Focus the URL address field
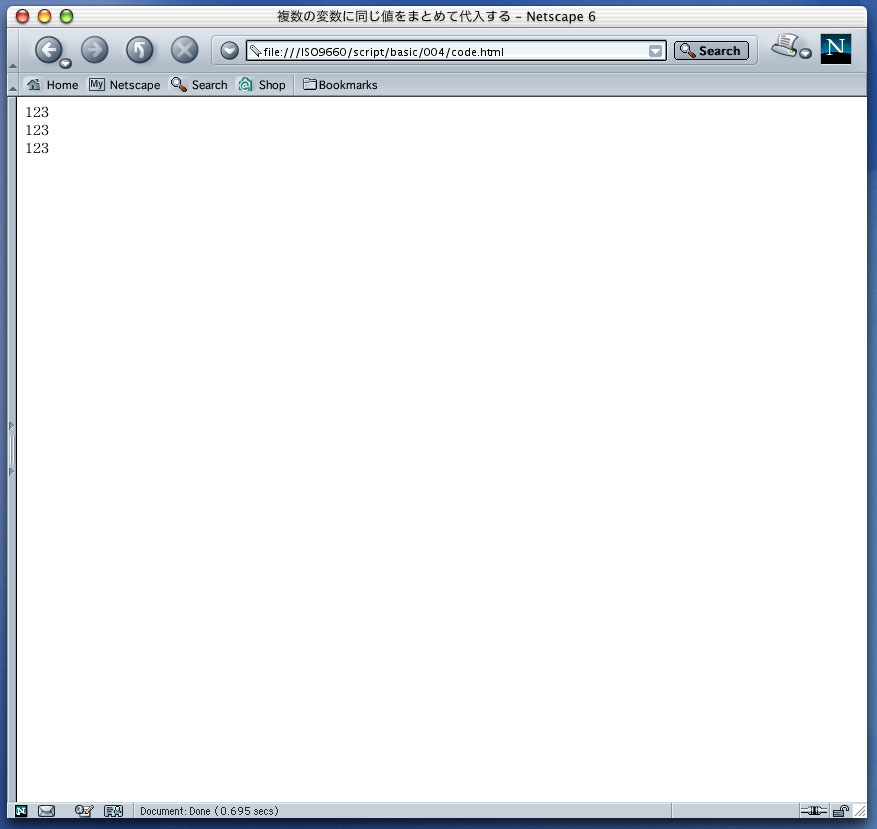 (454, 51)
